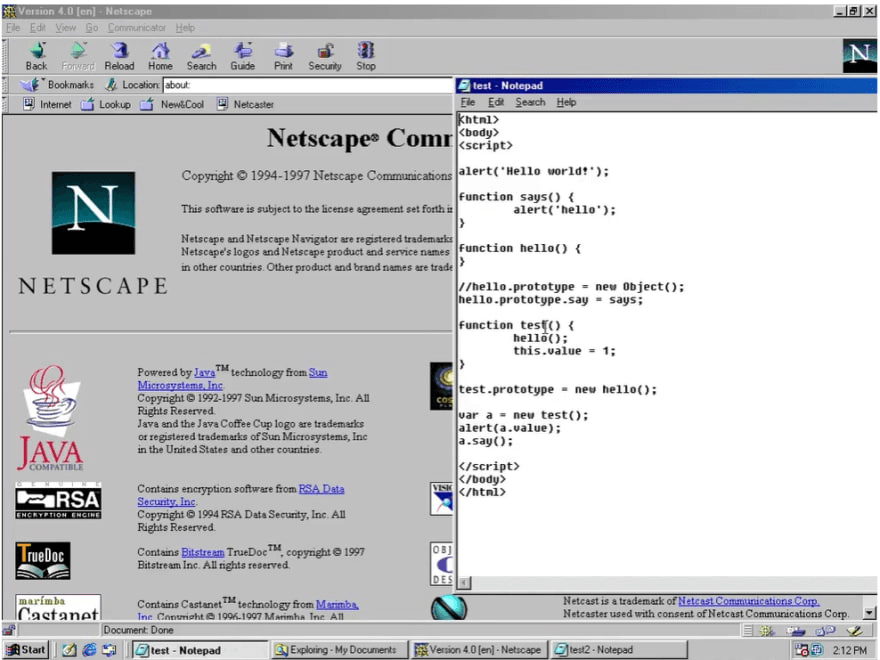Click the Netscape page scrollbar down arrow

click(x=868, y=612)
